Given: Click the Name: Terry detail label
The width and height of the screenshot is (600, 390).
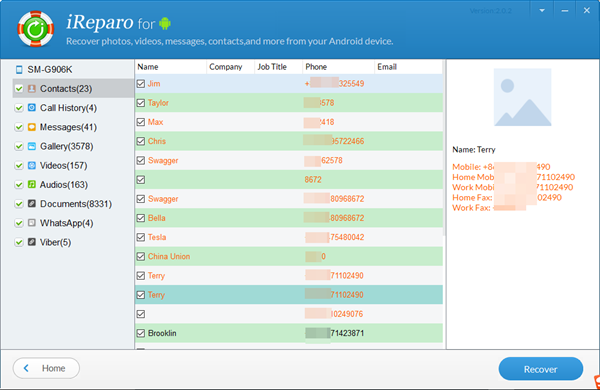Looking at the screenshot, I should pyautogui.click(x=474, y=149).
